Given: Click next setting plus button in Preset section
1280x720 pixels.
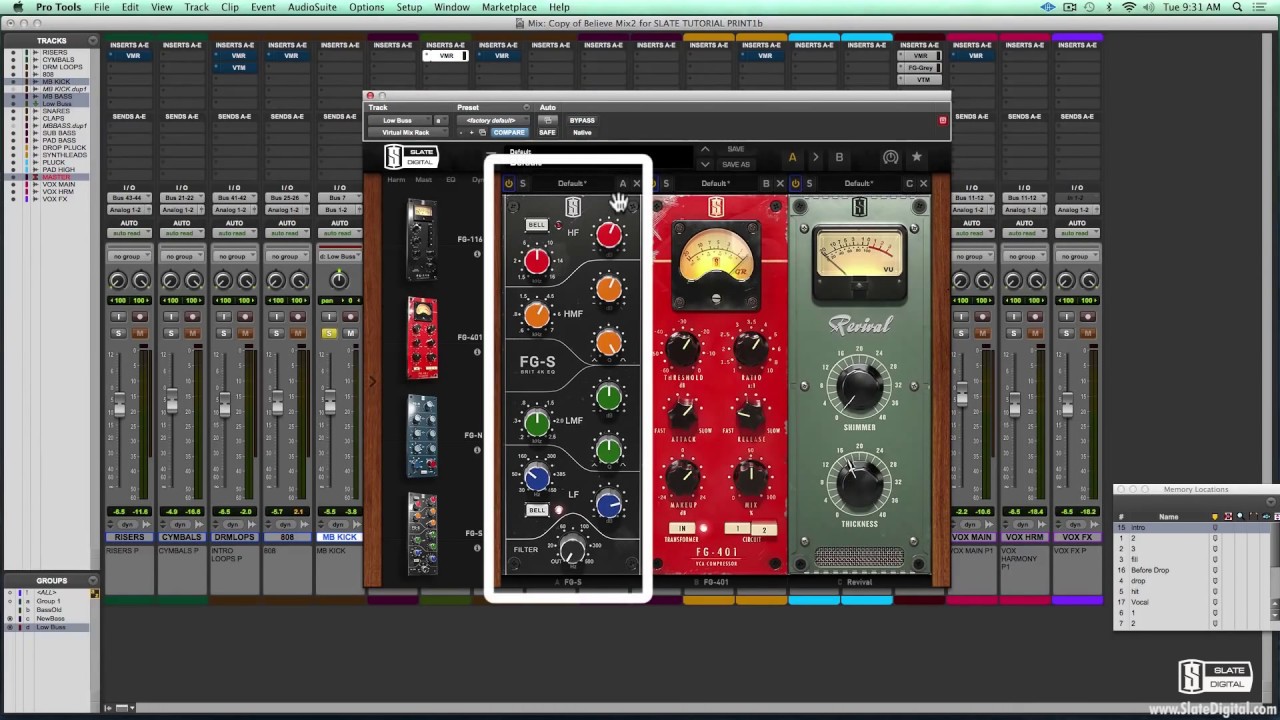Looking at the screenshot, I should click(471, 132).
